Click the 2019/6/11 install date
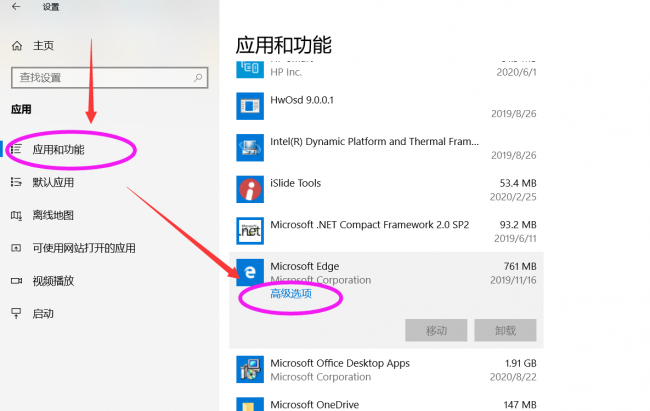 tap(515, 238)
